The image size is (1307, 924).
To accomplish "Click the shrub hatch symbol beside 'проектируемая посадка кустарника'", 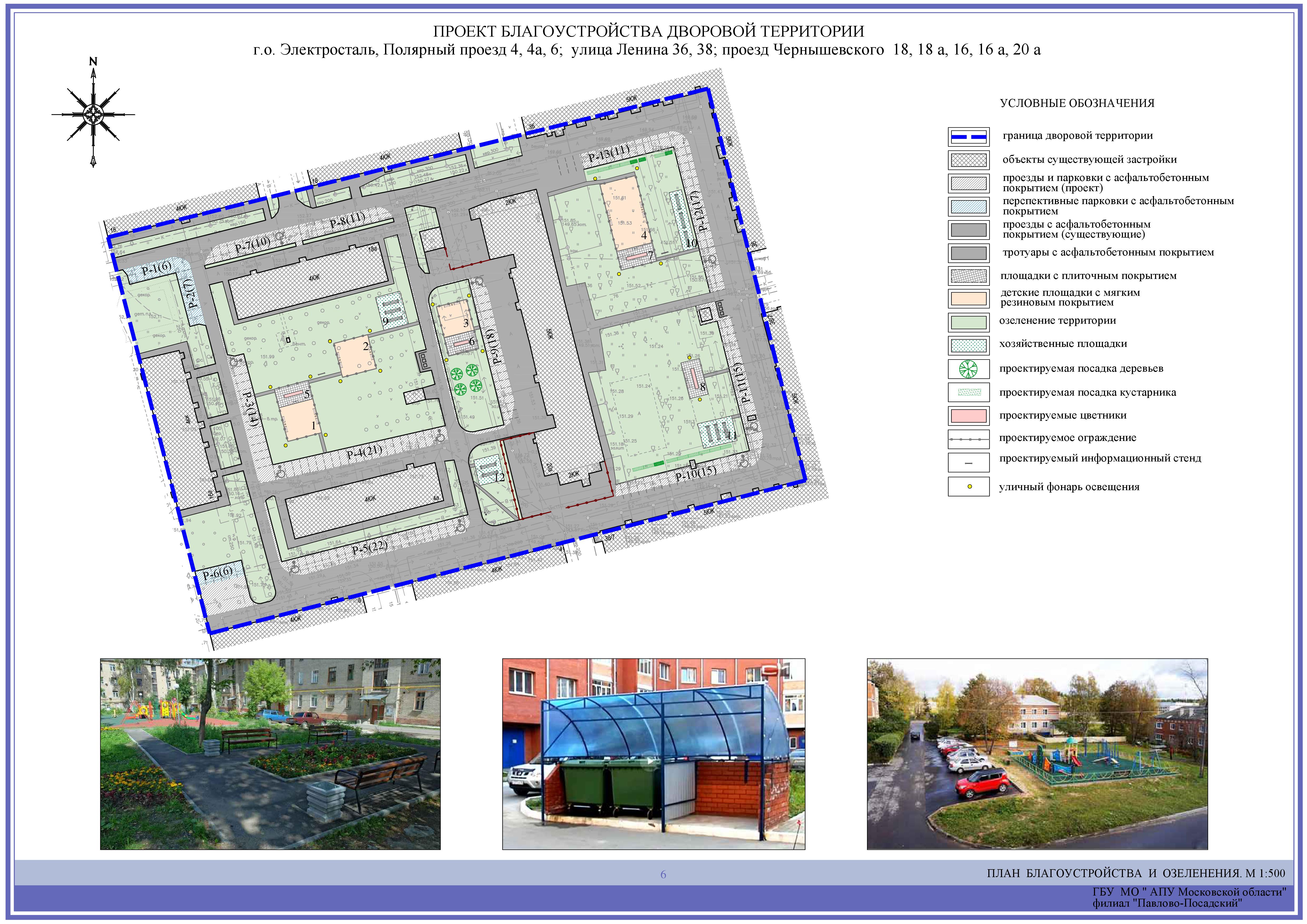I will tap(969, 392).
